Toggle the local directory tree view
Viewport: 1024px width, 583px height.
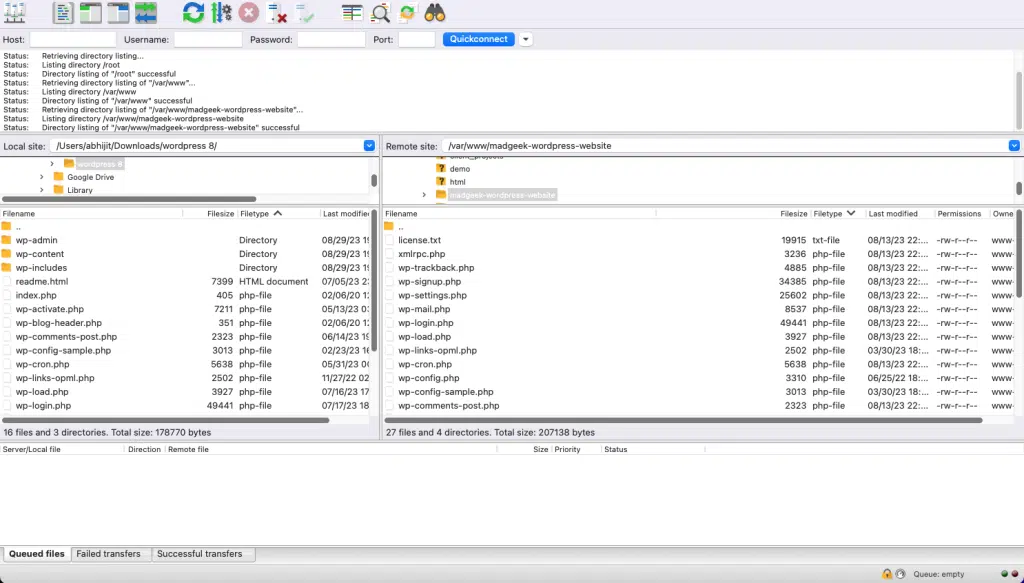tap(91, 13)
